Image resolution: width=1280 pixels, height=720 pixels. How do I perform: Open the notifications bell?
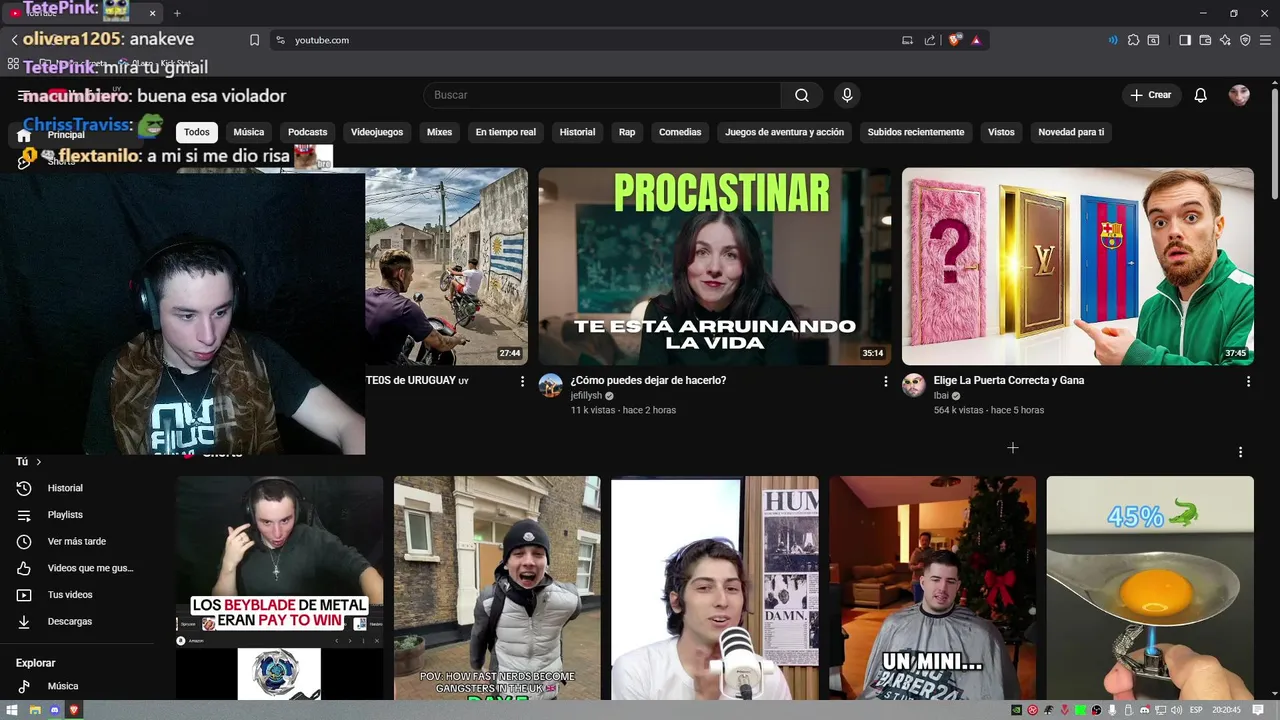1201,95
